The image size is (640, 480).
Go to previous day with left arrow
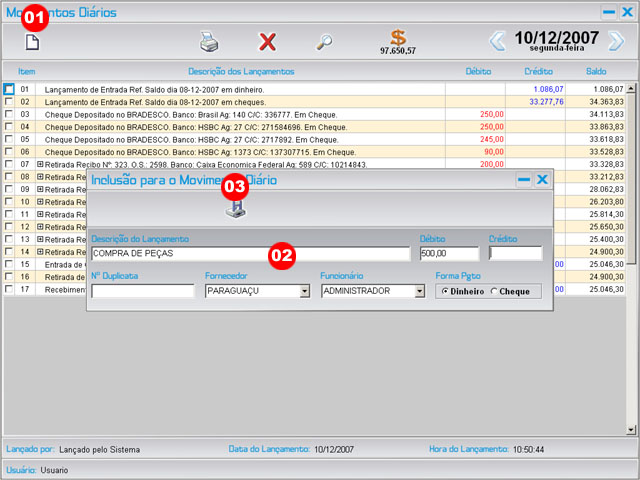coord(497,41)
